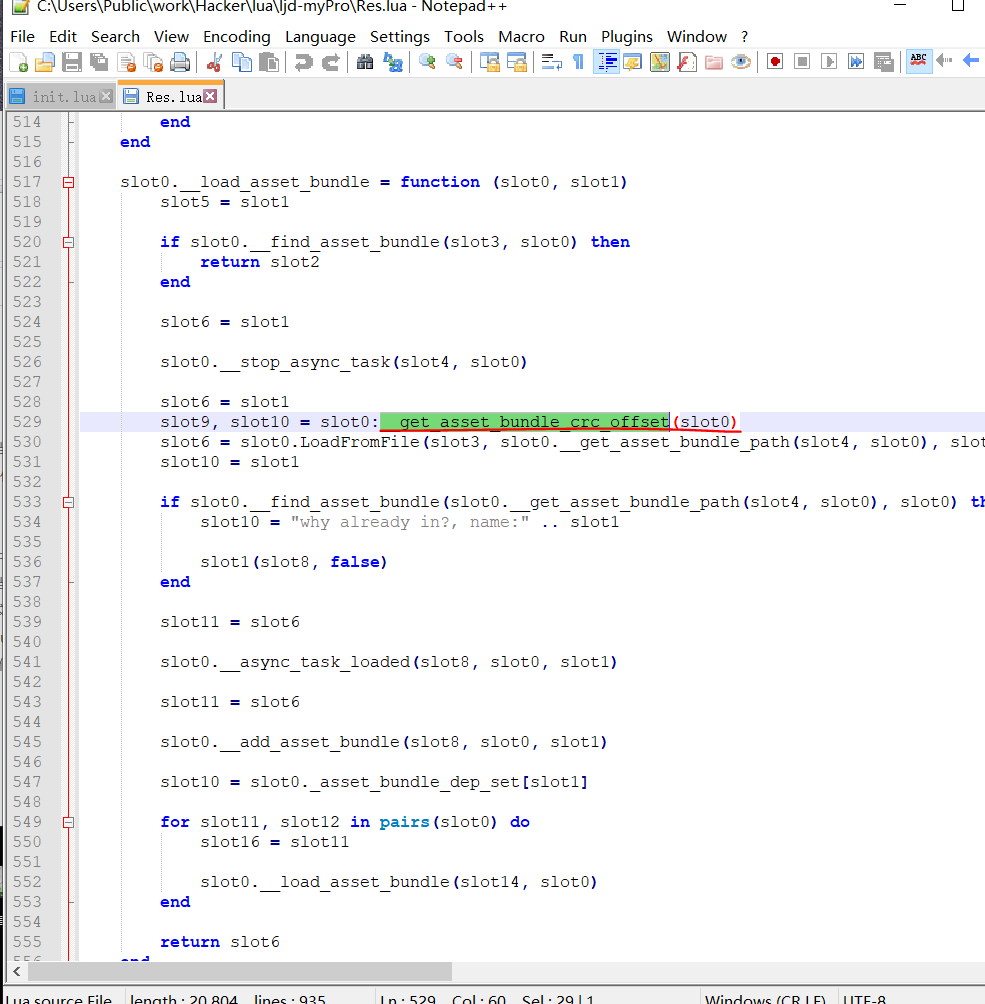Image resolution: width=985 pixels, height=1004 pixels.
Task: Click the Close document toolbar icon
Action: [126, 62]
